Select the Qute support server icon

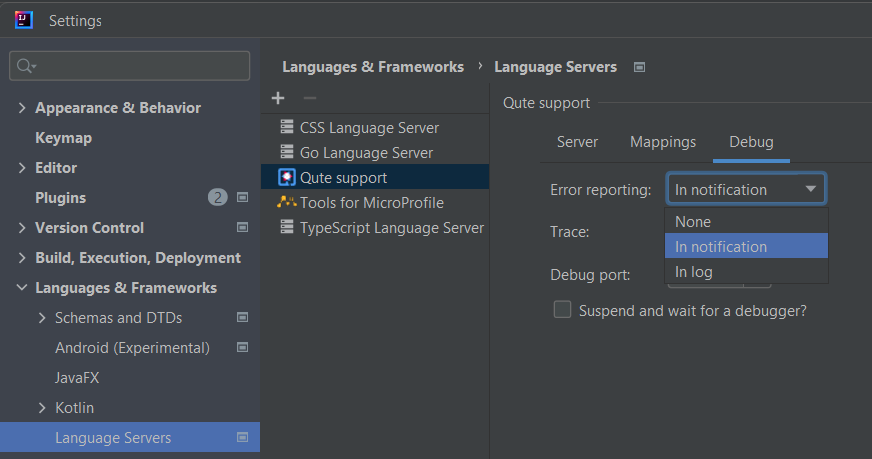click(287, 177)
